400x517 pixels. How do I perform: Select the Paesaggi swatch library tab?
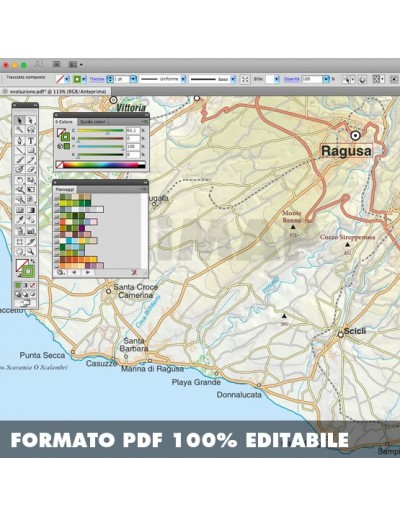[65, 189]
